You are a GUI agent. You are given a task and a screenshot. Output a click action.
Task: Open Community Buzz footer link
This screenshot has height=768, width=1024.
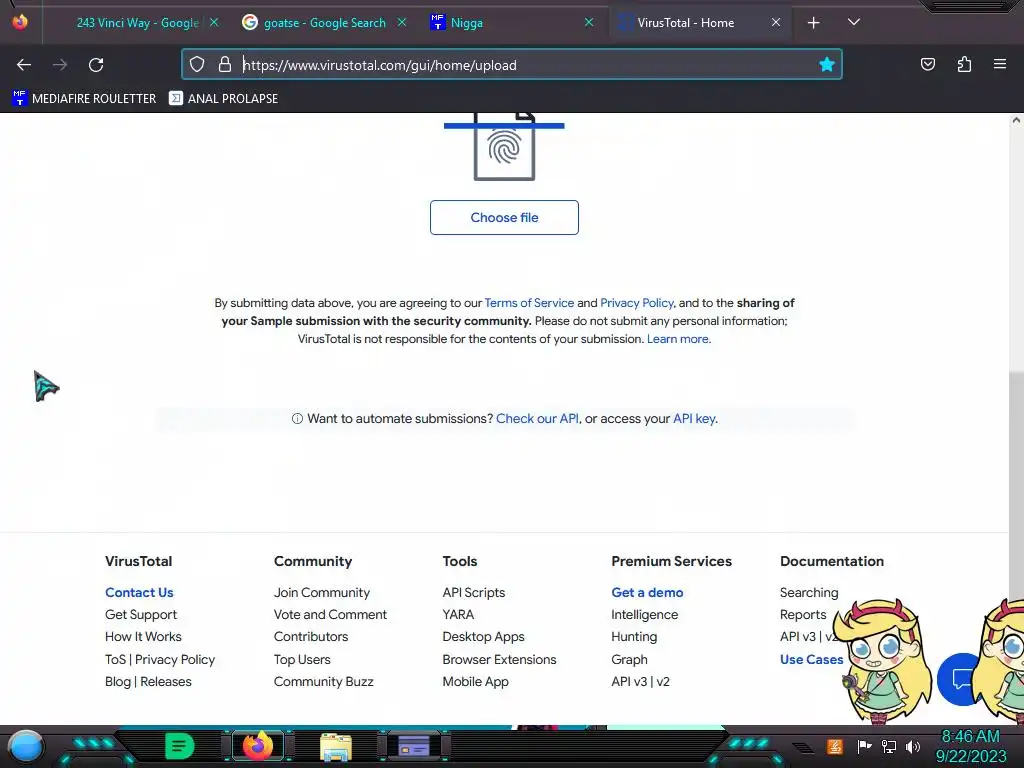click(324, 682)
